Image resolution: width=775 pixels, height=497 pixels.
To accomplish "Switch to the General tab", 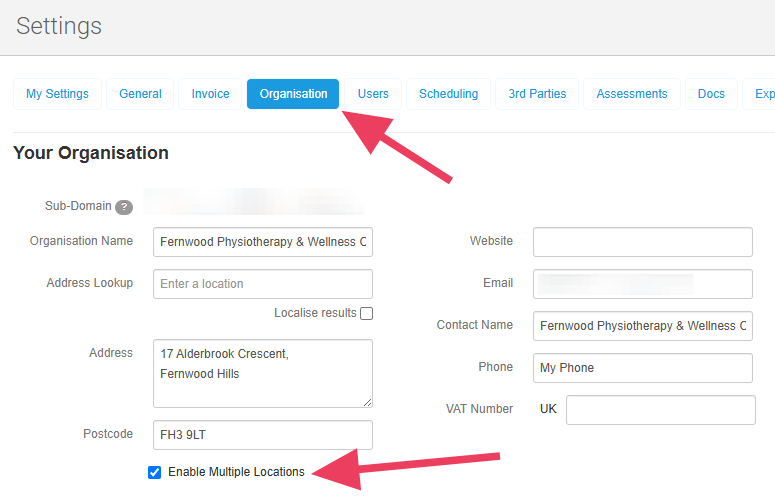I will click(x=140, y=94).
